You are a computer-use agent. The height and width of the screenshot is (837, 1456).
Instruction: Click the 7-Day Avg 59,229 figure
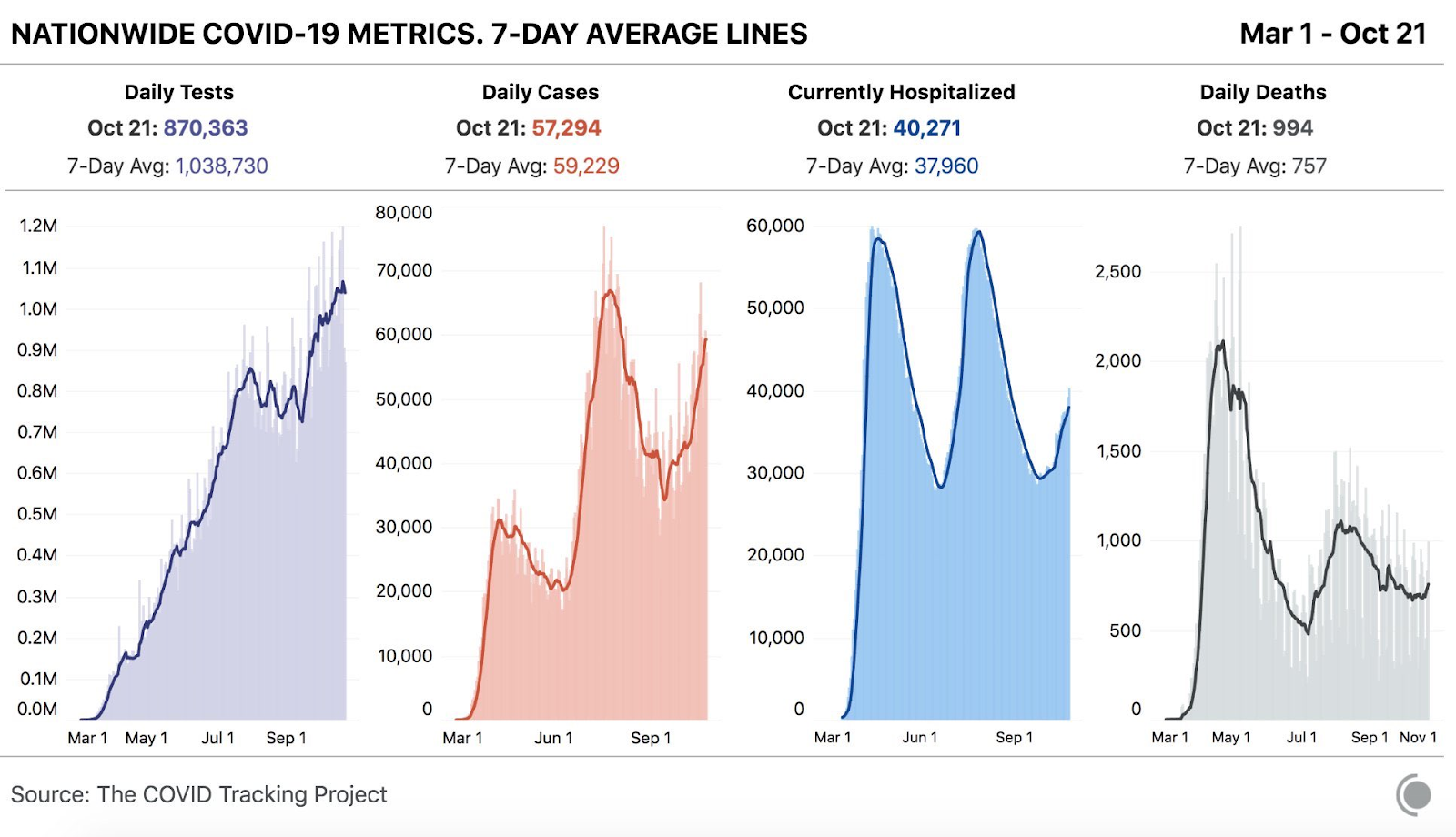coord(586,166)
